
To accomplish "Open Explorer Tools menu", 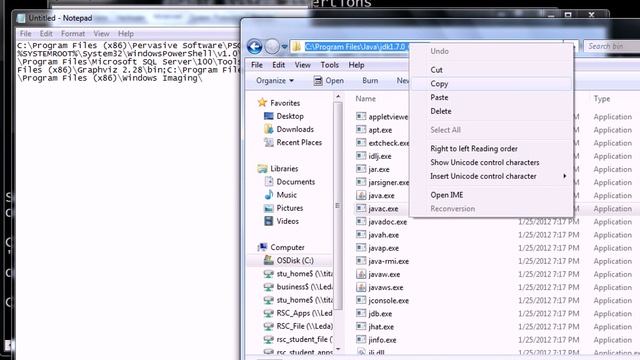I will click(x=329, y=65).
